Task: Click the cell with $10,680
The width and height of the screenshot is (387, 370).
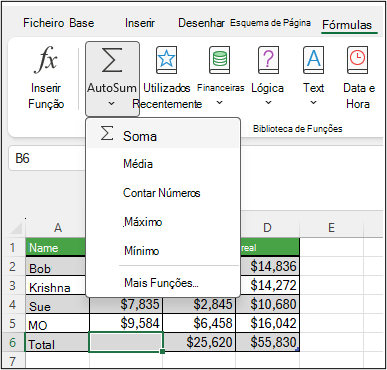Action: click(x=268, y=304)
